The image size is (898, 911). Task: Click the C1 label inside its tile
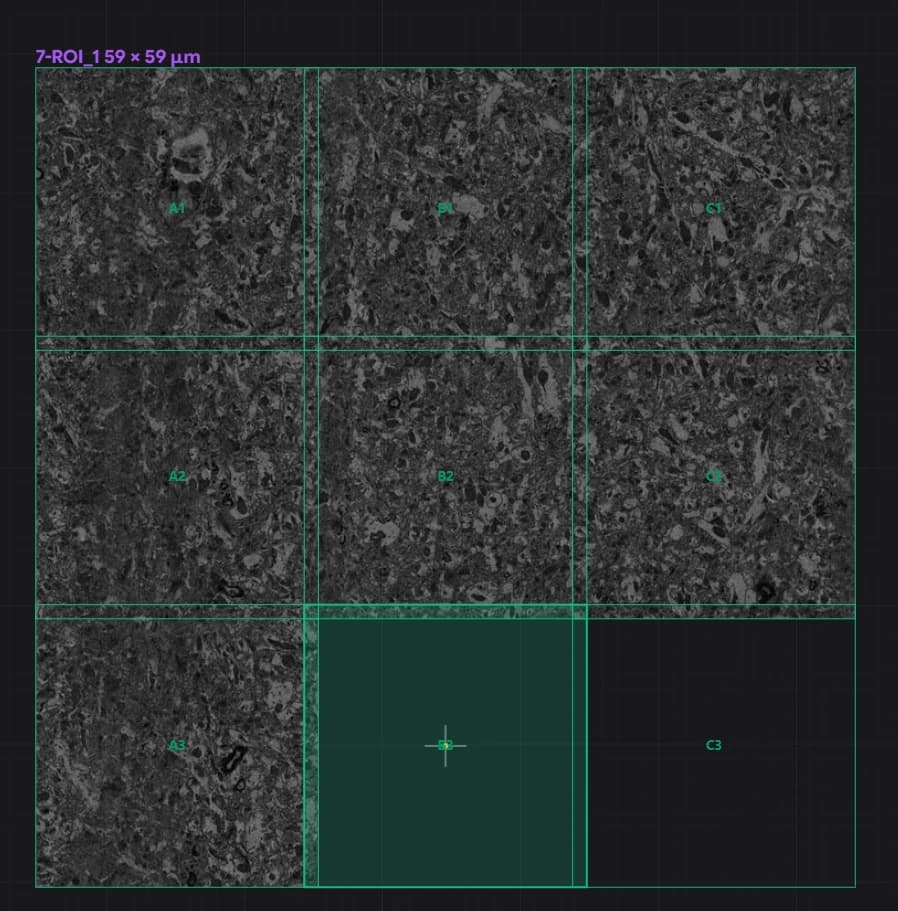pos(712,208)
